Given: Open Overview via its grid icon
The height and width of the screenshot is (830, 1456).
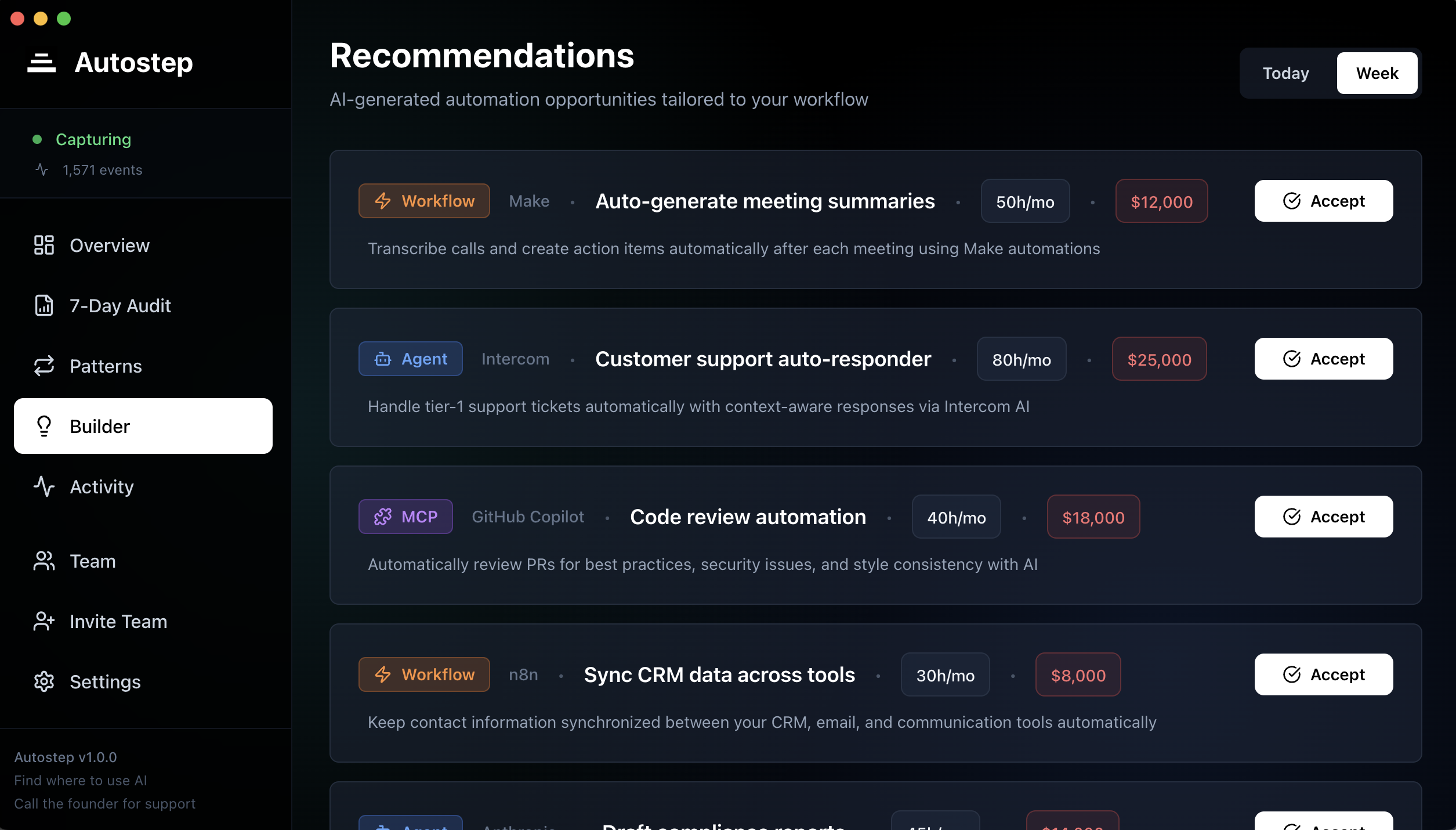Looking at the screenshot, I should [x=44, y=246].
